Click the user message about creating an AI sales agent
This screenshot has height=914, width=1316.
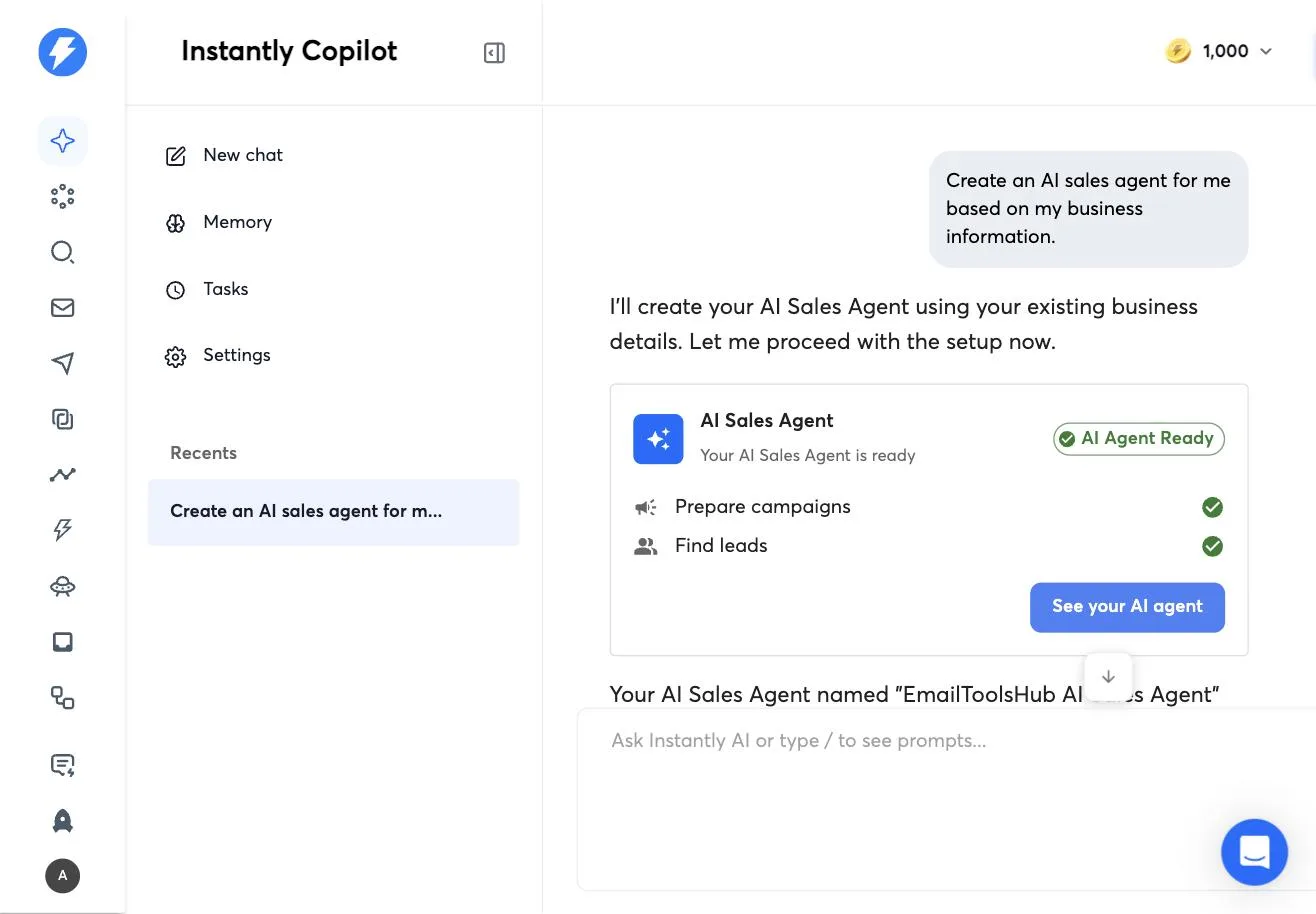point(1088,209)
